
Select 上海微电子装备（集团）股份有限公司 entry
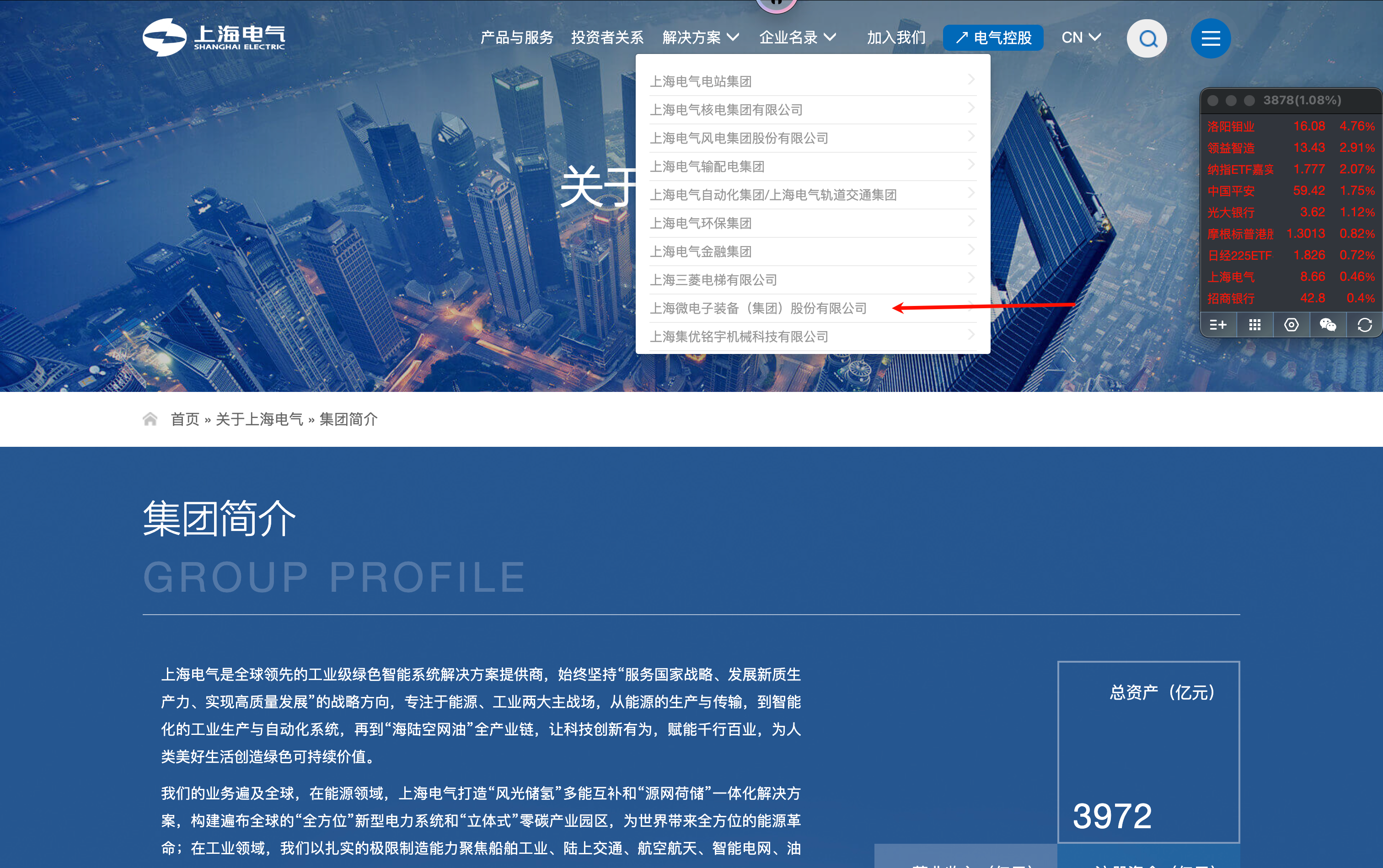click(x=758, y=308)
